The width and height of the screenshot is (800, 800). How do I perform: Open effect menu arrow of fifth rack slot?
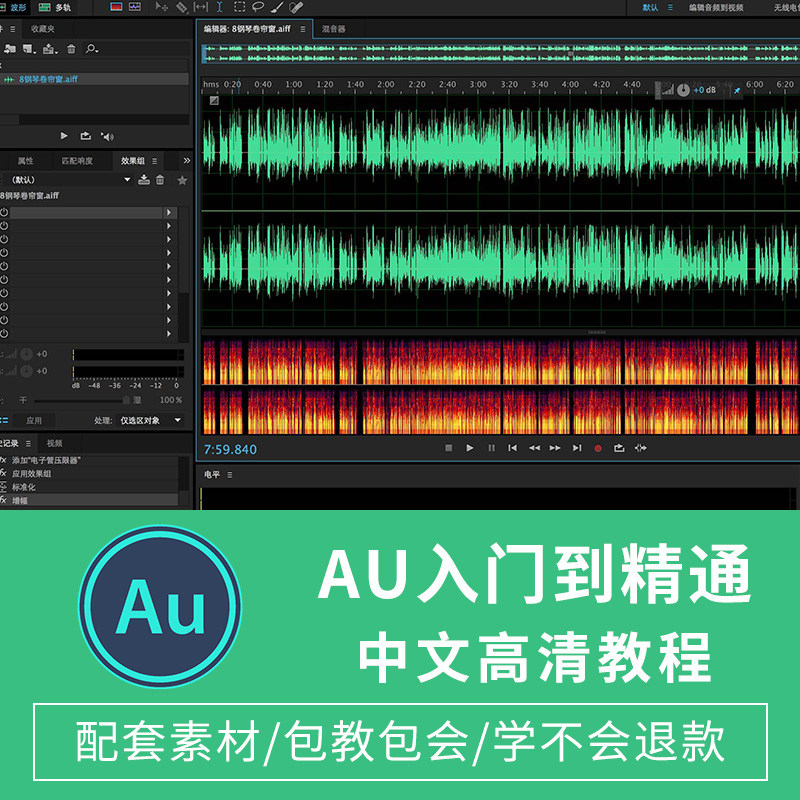tap(169, 266)
